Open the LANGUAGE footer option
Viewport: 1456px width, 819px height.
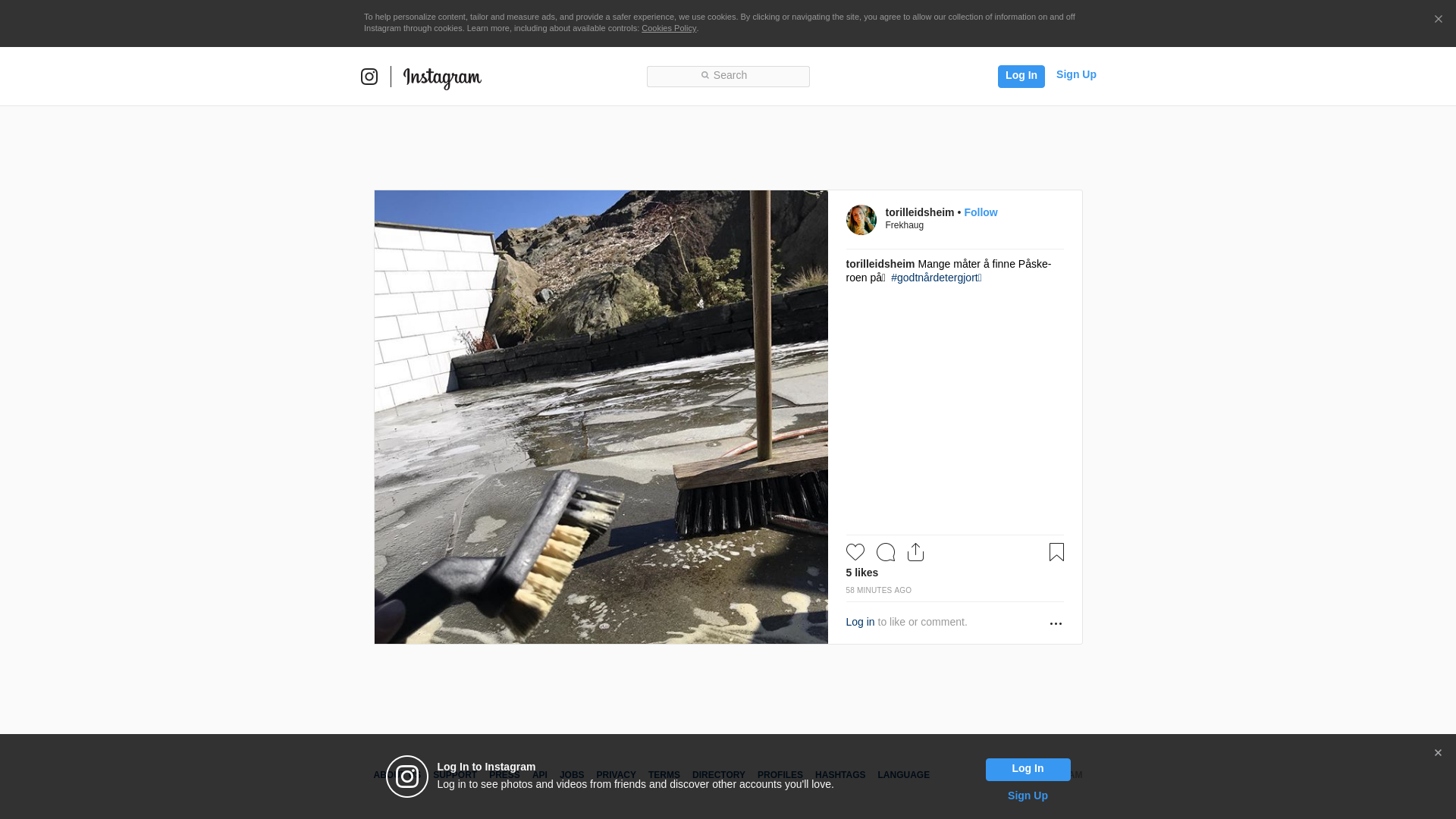click(x=903, y=775)
